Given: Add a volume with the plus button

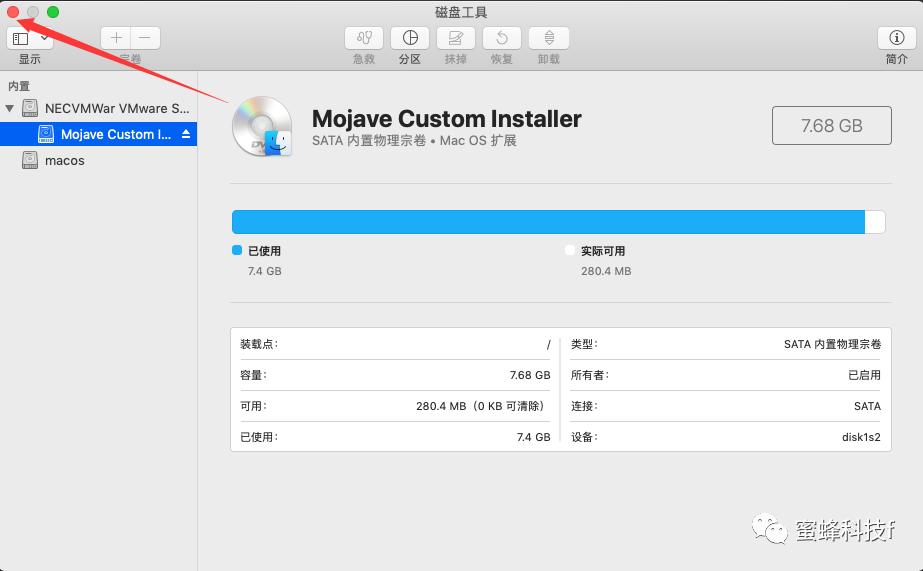Looking at the screenshot, I should coord(116,38).
